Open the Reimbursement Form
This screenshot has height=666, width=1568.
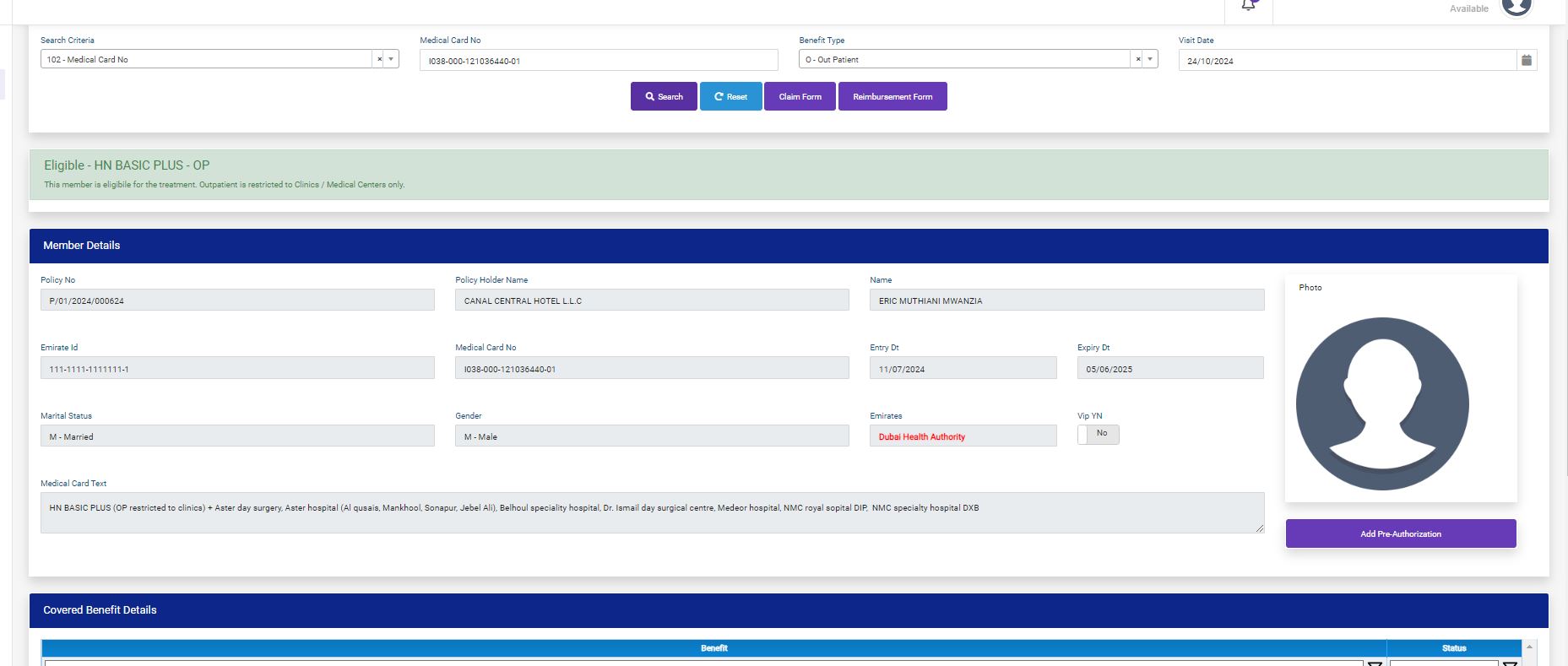[893, 96]
